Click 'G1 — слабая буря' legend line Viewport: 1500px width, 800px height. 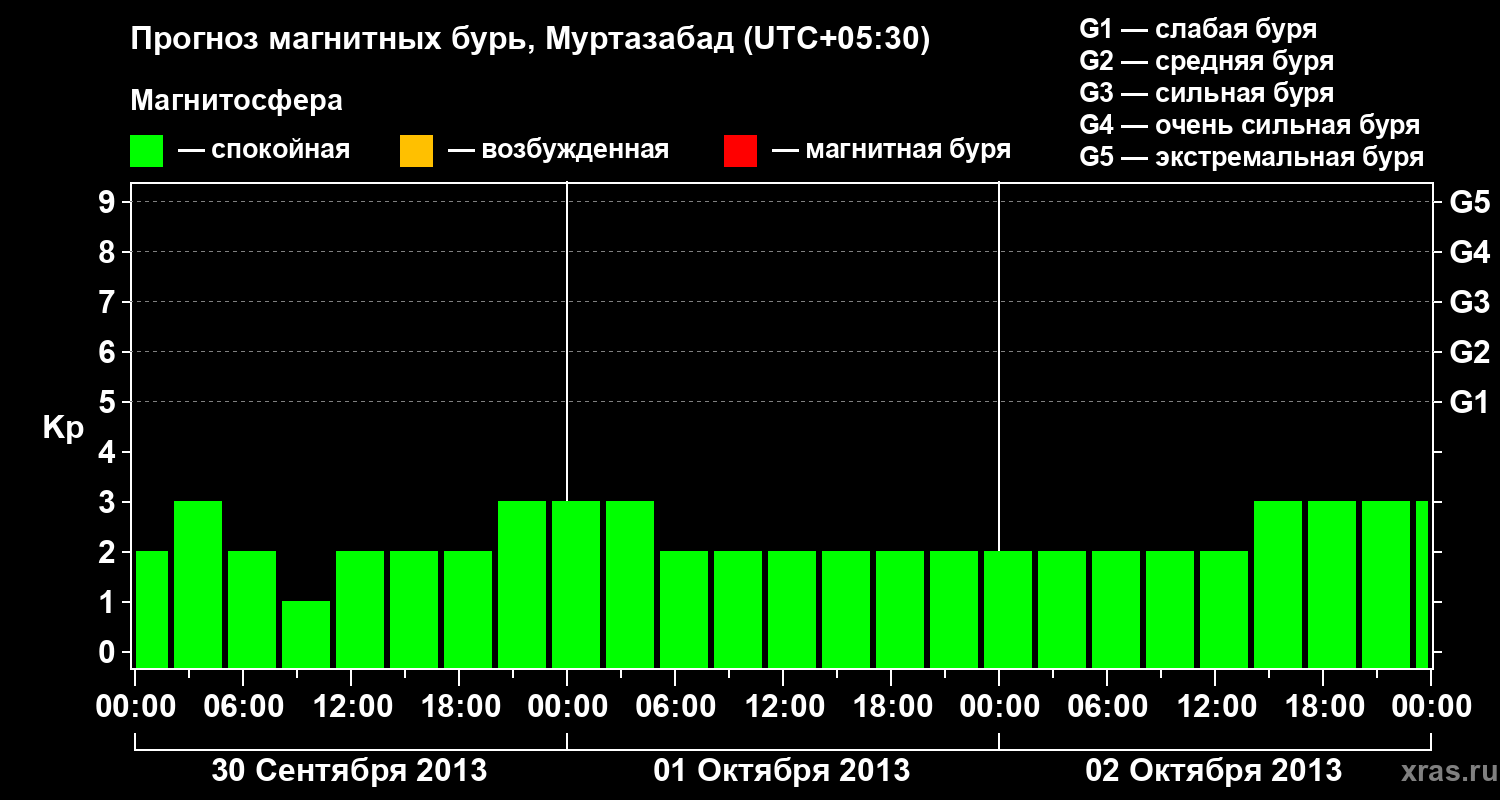coord(1198,29)
